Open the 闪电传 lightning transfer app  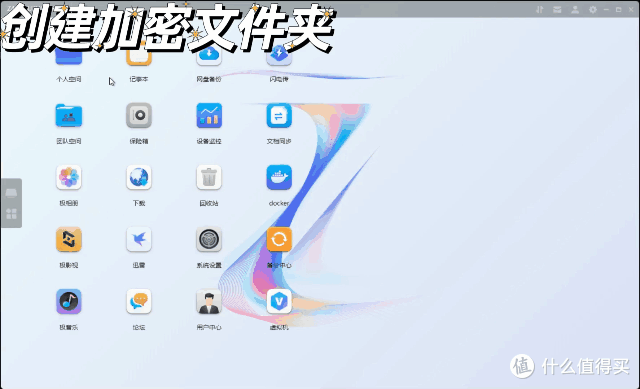(x=279, y=55)
